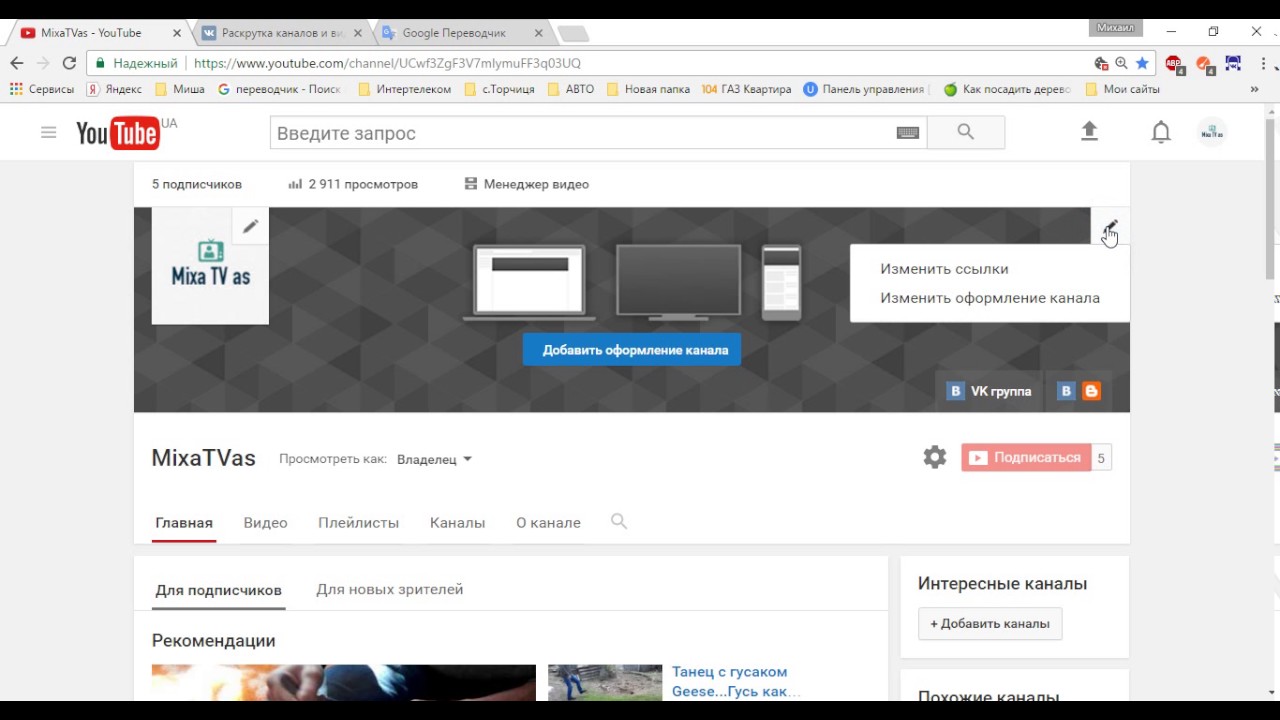Open the Яндекс bookmark
Viewport: 1280px width, 720px height.
[115, 89]
